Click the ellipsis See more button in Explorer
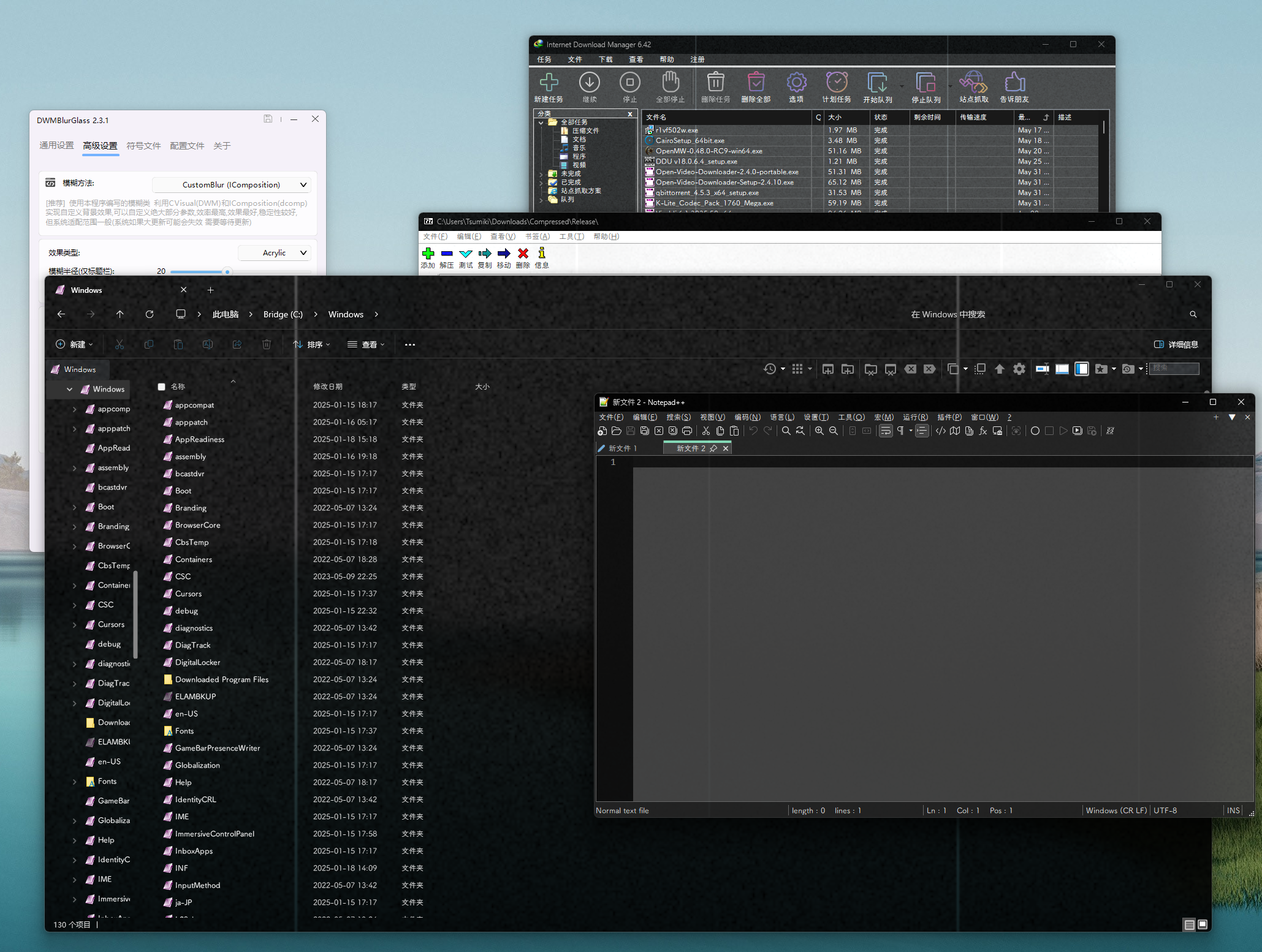The height and width of the screenshot is (952, 1262). (x=410, y=344)
